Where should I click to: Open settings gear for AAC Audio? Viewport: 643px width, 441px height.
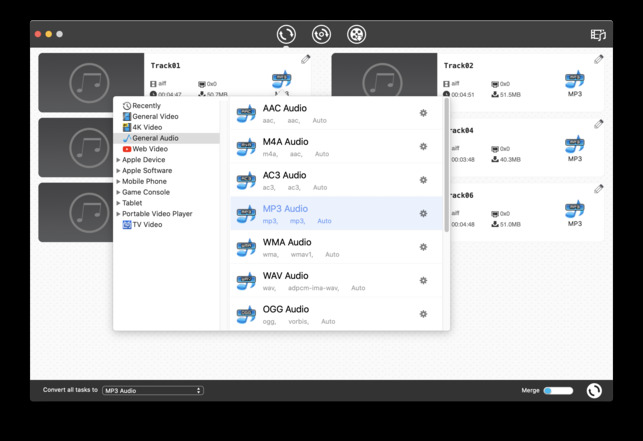tap(423, 113)
